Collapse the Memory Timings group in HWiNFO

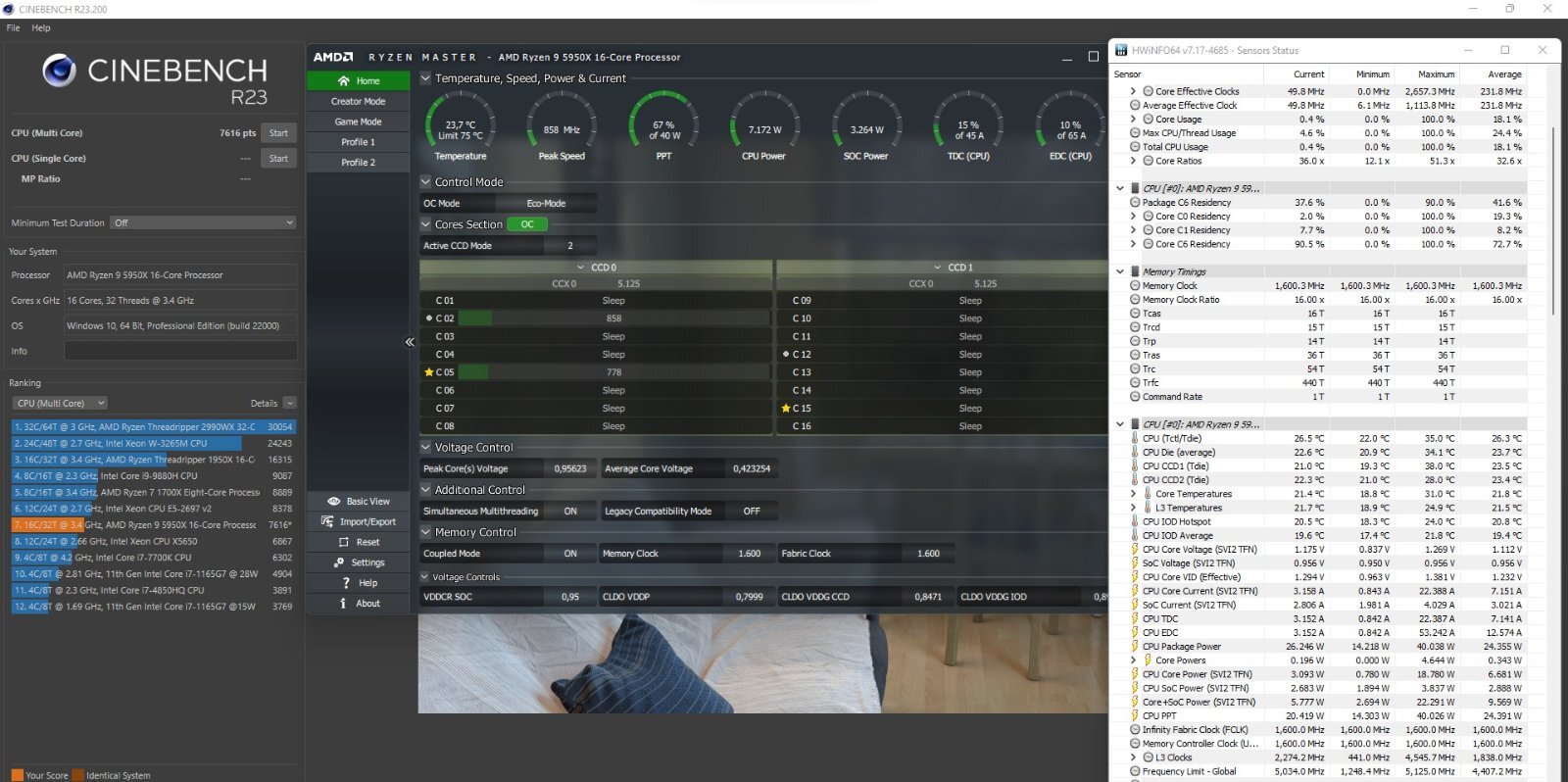click(x=1120, y=271)
